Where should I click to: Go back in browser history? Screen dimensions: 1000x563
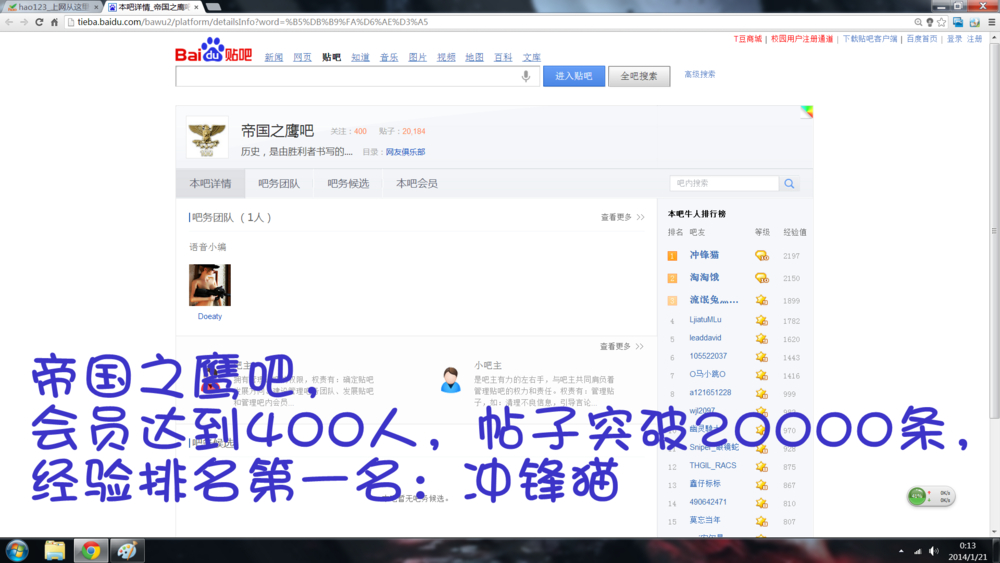pos(9,22)
